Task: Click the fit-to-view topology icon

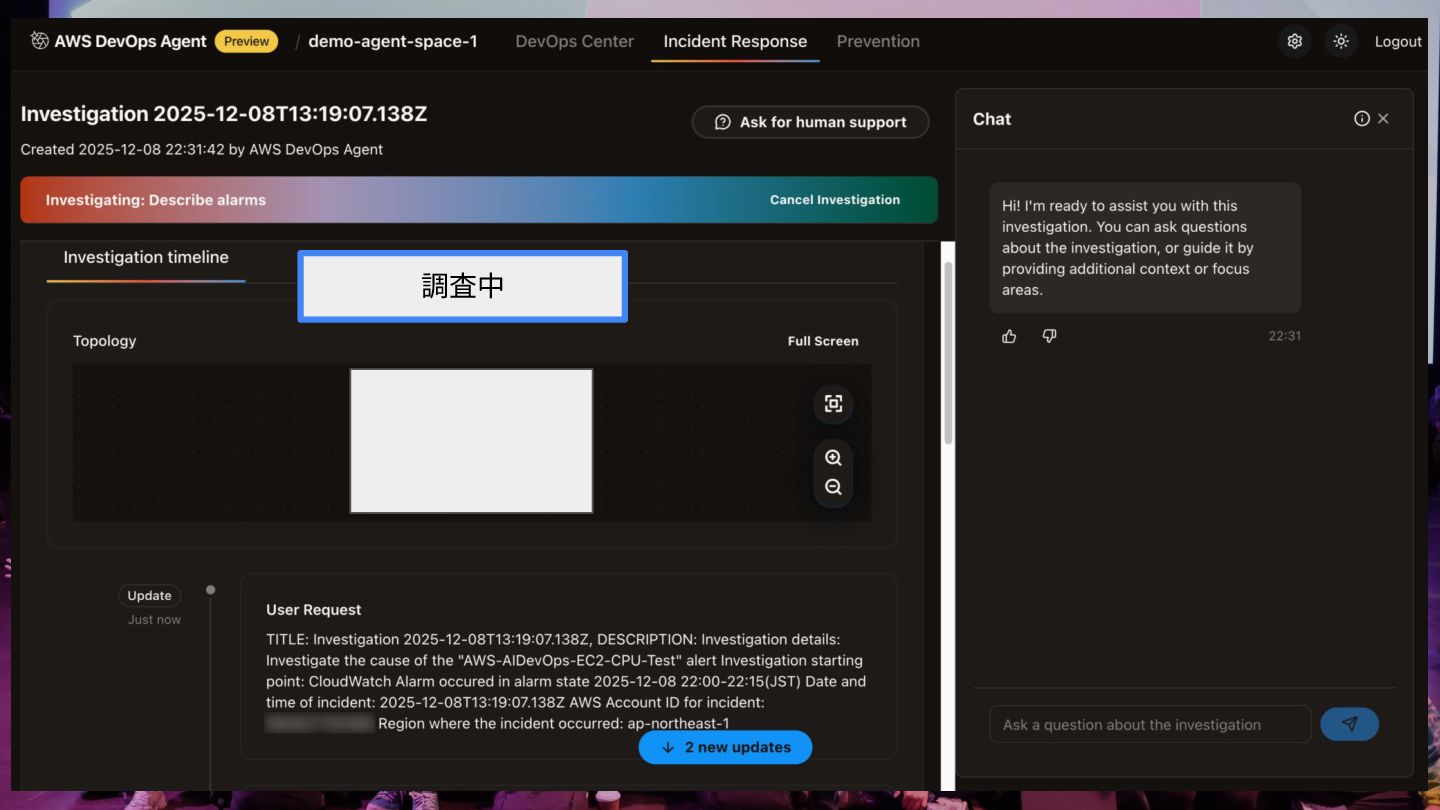Action: (x=833, y=404)
